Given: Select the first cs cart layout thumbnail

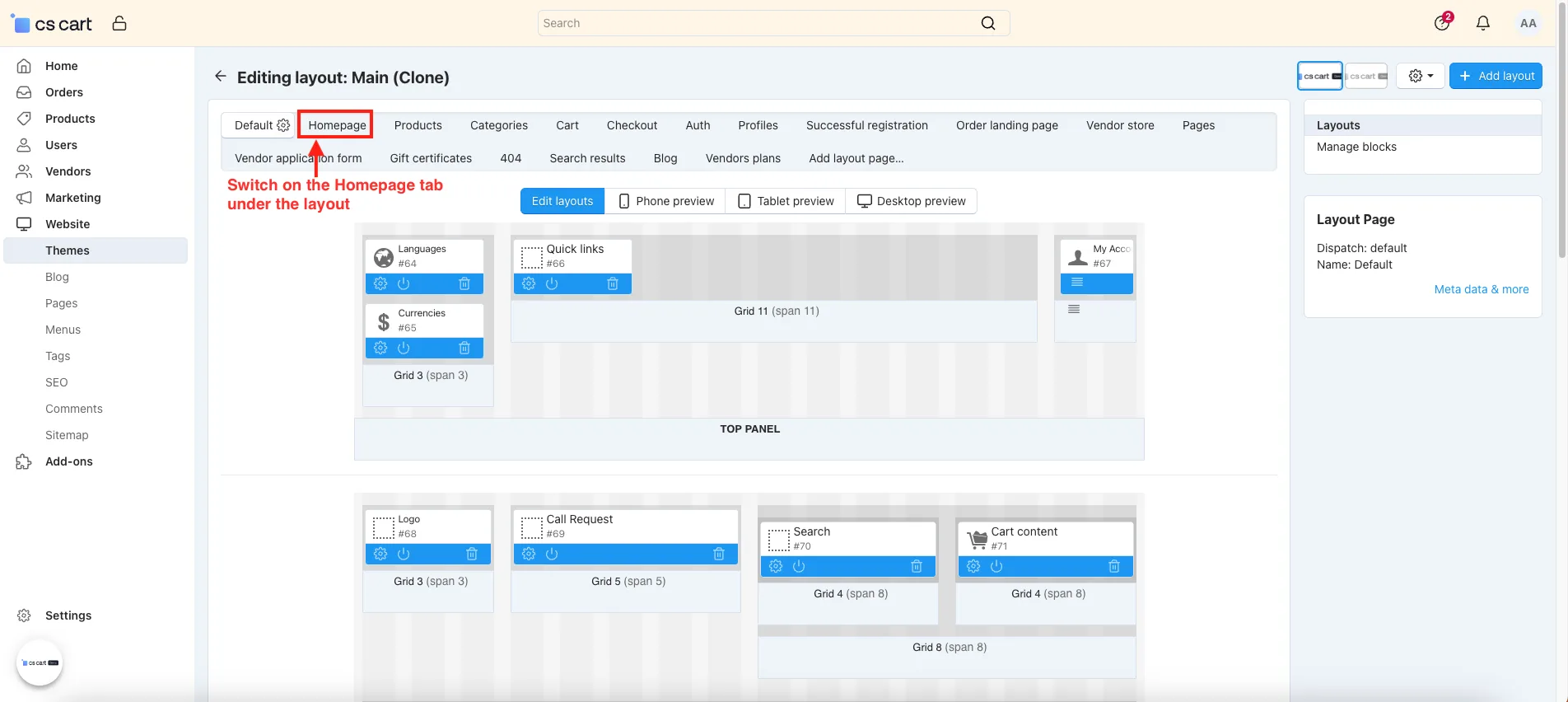Looking at the screenshot, I should [x=1320, y=76].
